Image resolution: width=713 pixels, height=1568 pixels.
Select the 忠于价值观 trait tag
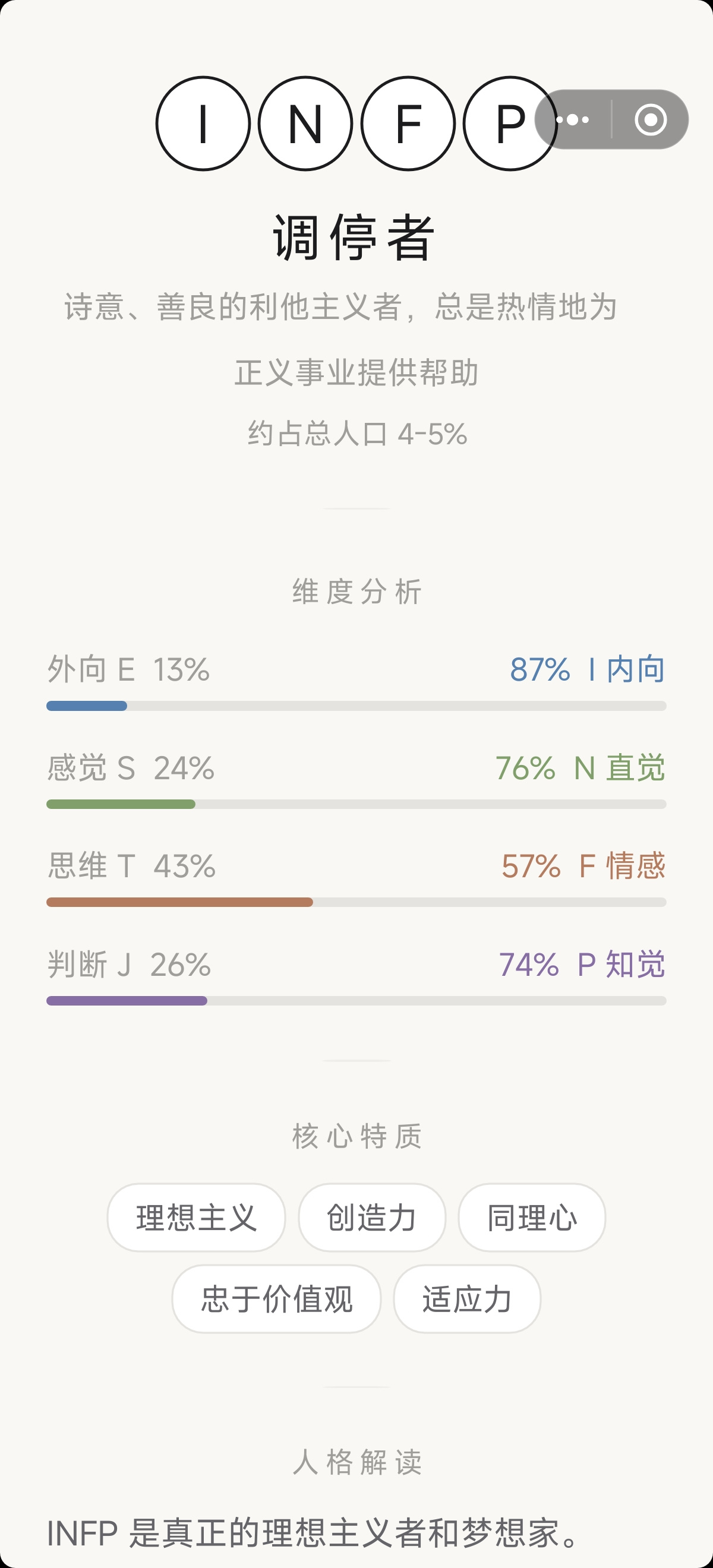click(276, 1298)
